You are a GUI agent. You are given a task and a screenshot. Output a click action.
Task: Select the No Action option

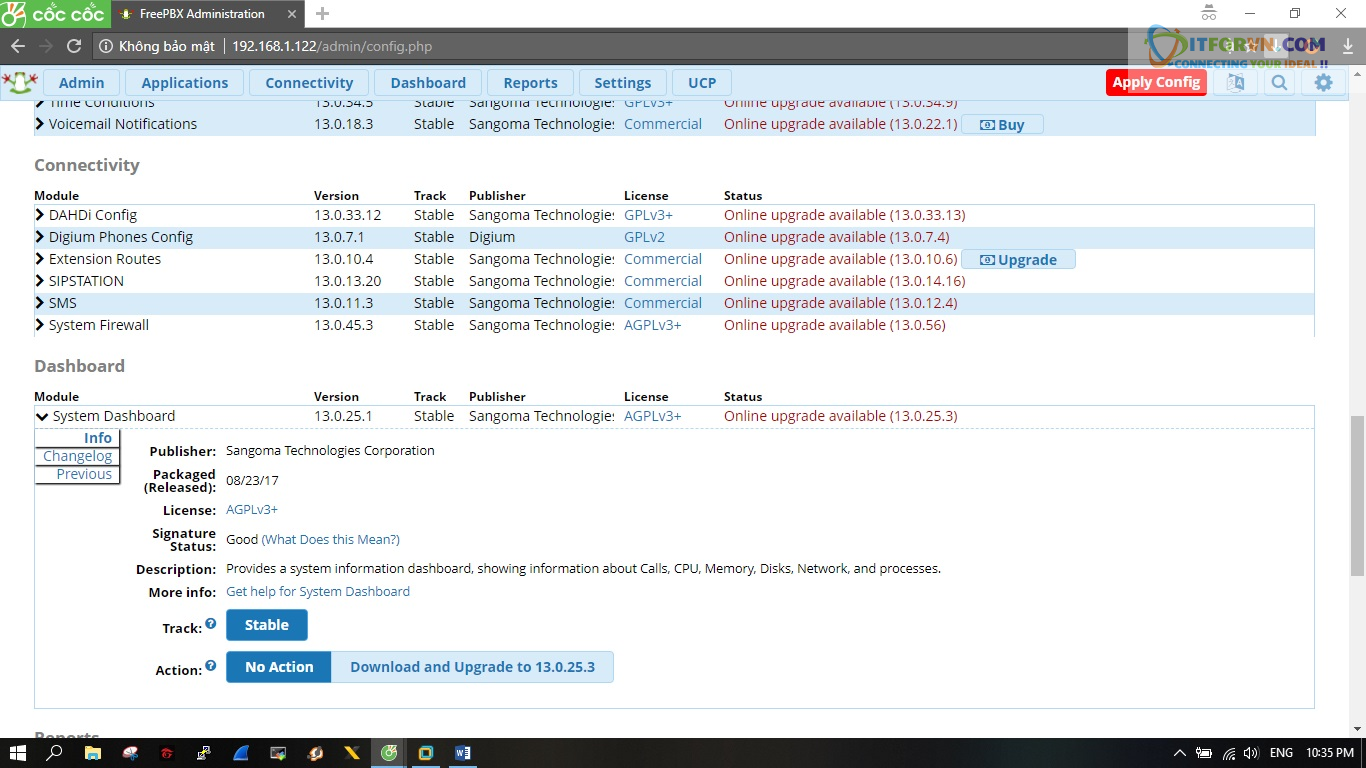pos(279,667)
